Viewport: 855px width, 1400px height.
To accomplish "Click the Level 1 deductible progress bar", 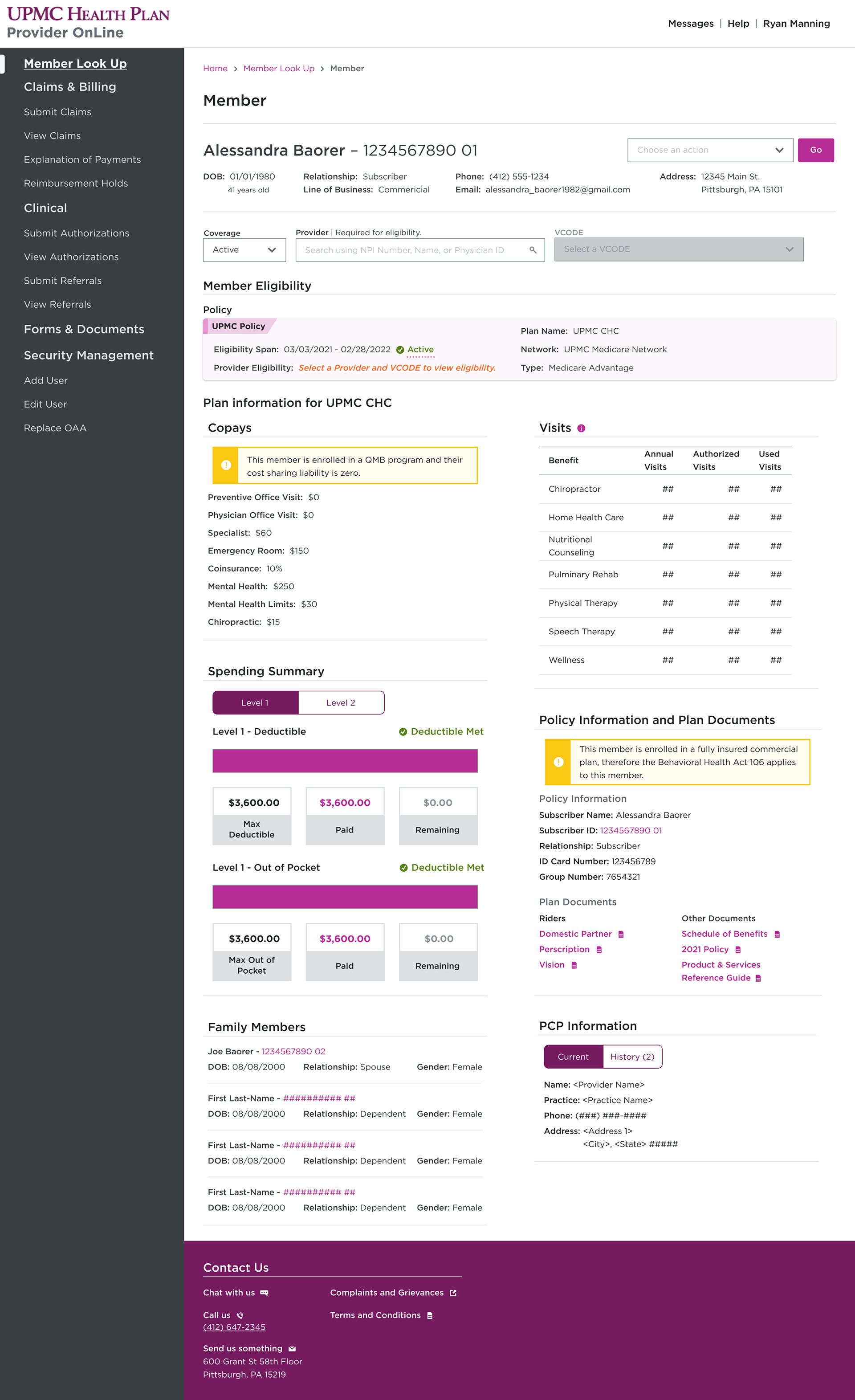I will (344, 760).
